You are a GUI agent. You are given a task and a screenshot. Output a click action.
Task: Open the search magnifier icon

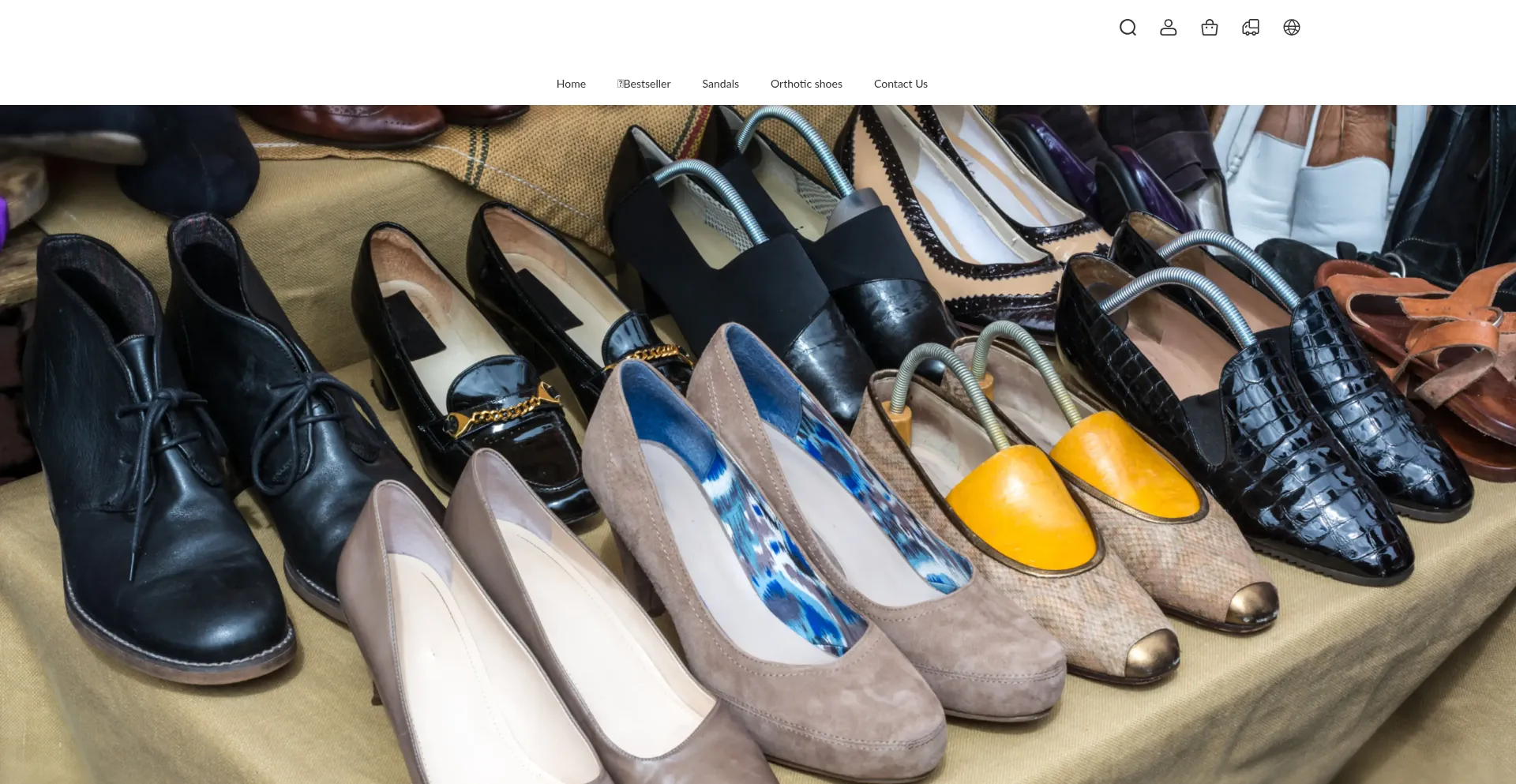pos(1128,28)
